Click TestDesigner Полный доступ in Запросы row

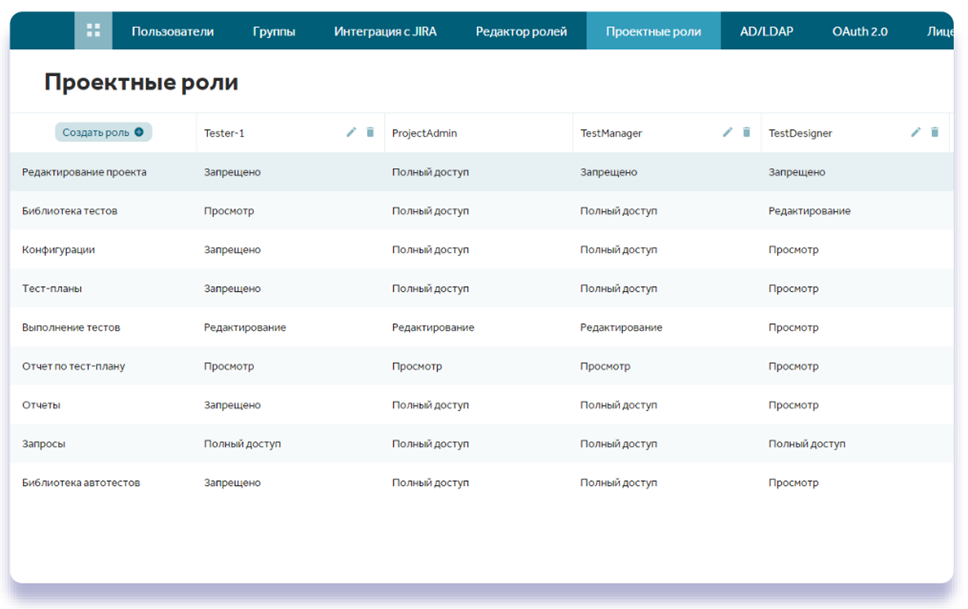807,443
